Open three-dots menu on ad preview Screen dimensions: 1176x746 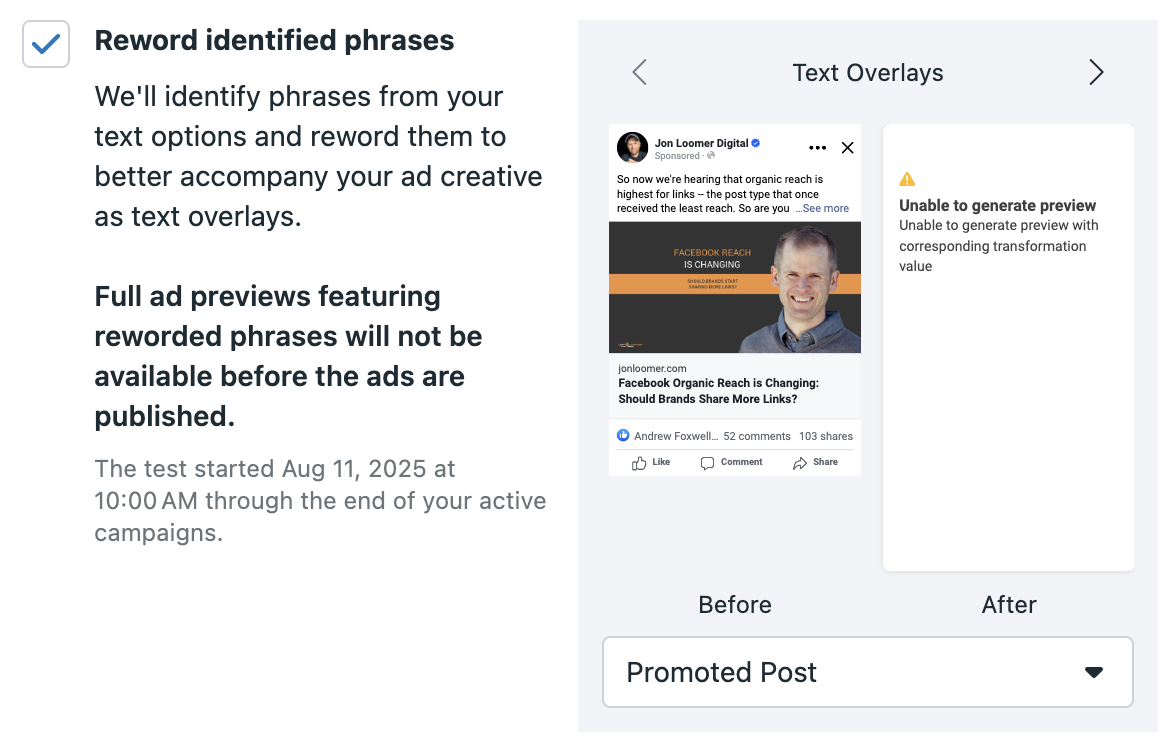click(x=818, y=148)
